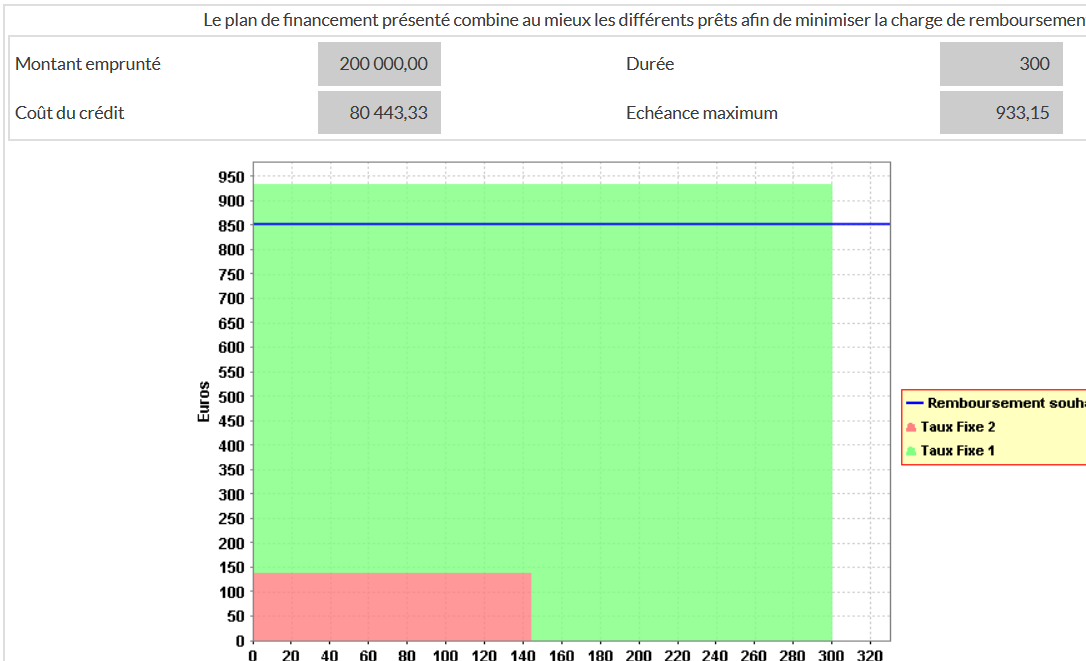The image size is (1086, 661).
Task: Click the red Taux Fixe 2 legend marker
Action: pos(911,427)
